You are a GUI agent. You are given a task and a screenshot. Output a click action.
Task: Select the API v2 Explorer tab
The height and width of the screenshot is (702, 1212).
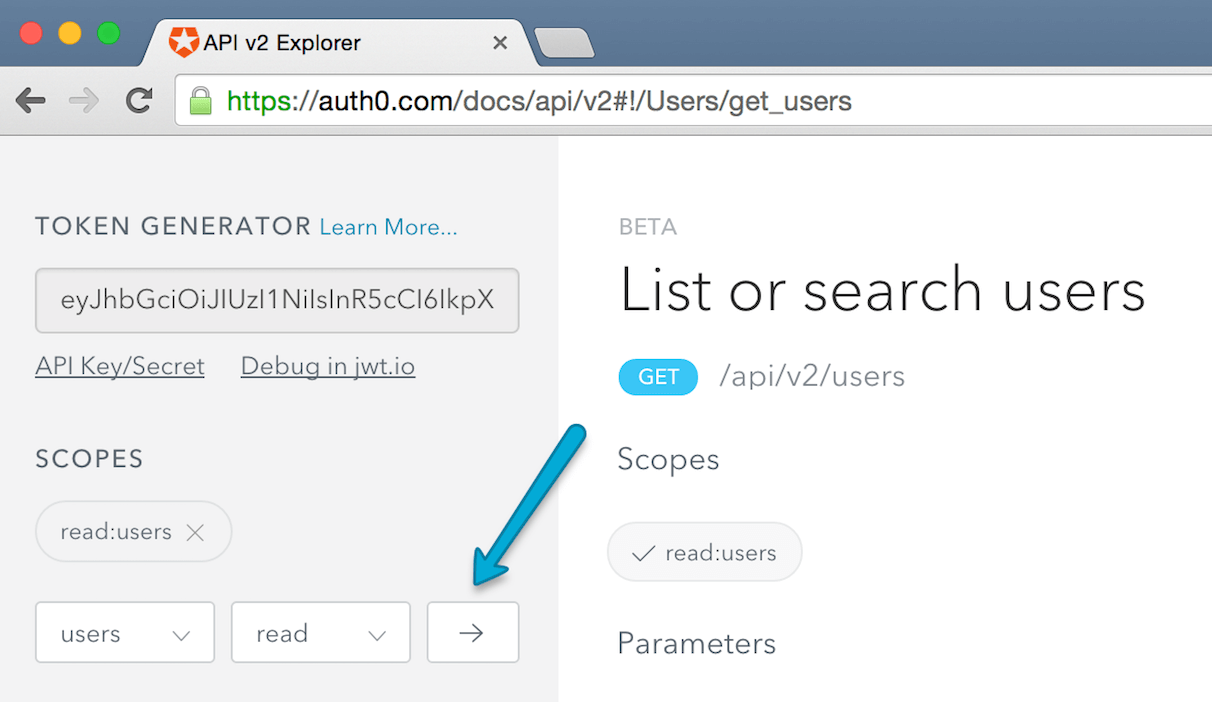tap(337, 43)
